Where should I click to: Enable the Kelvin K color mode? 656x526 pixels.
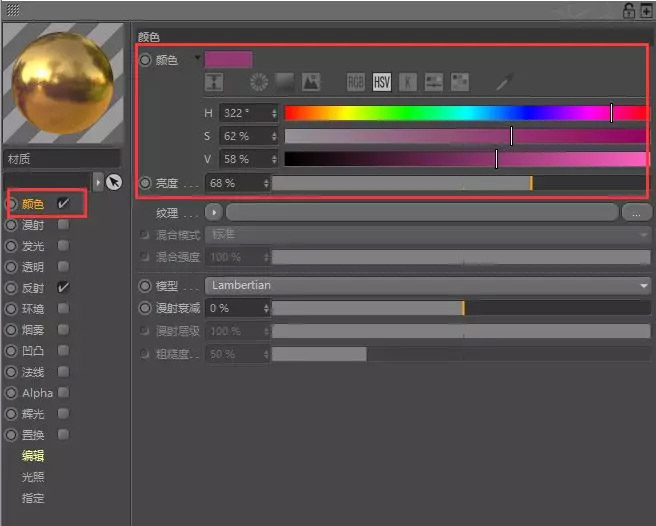[x=407, y=82]
